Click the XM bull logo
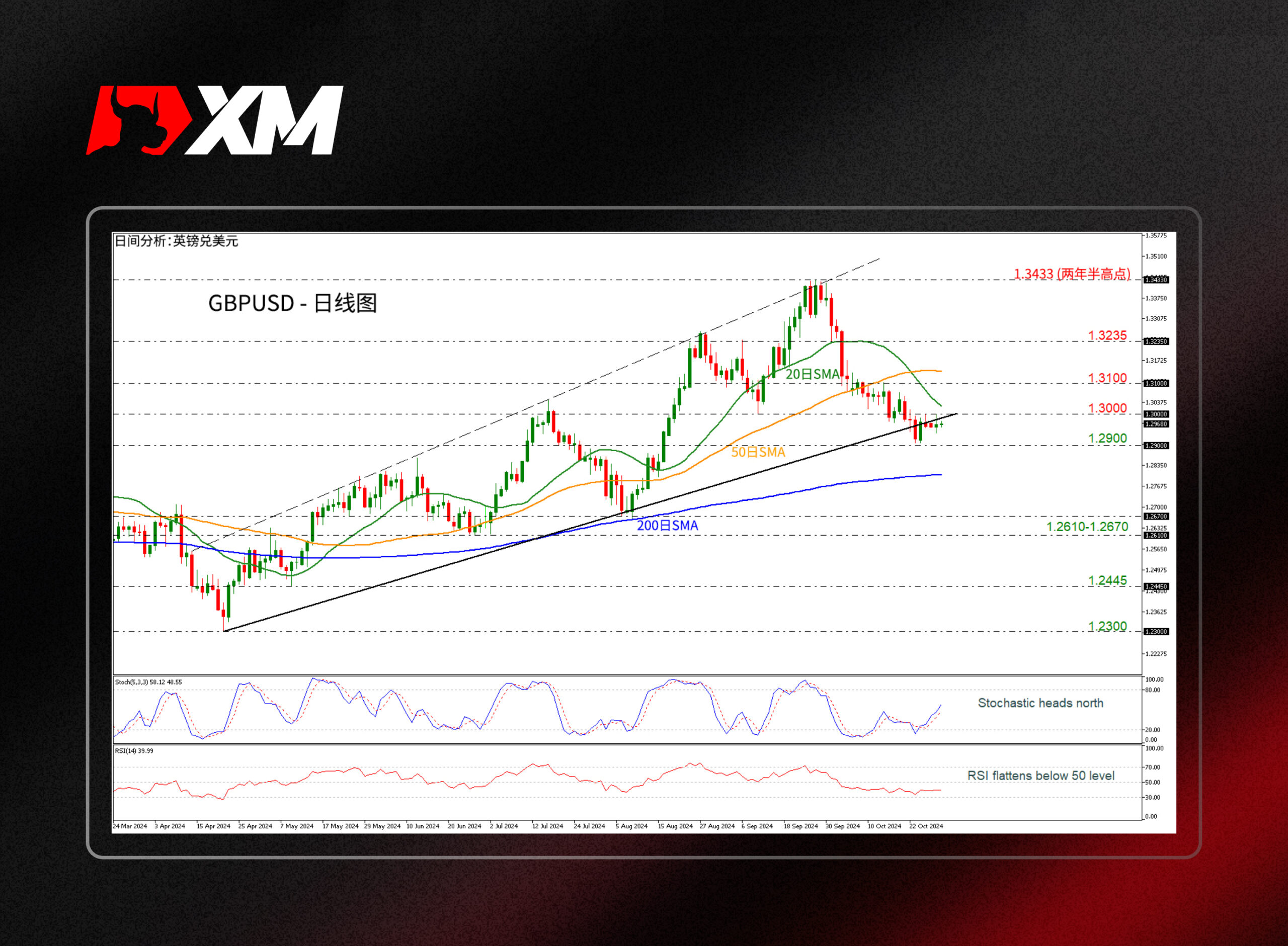The image size is (1288, 946). click(214, 120)
